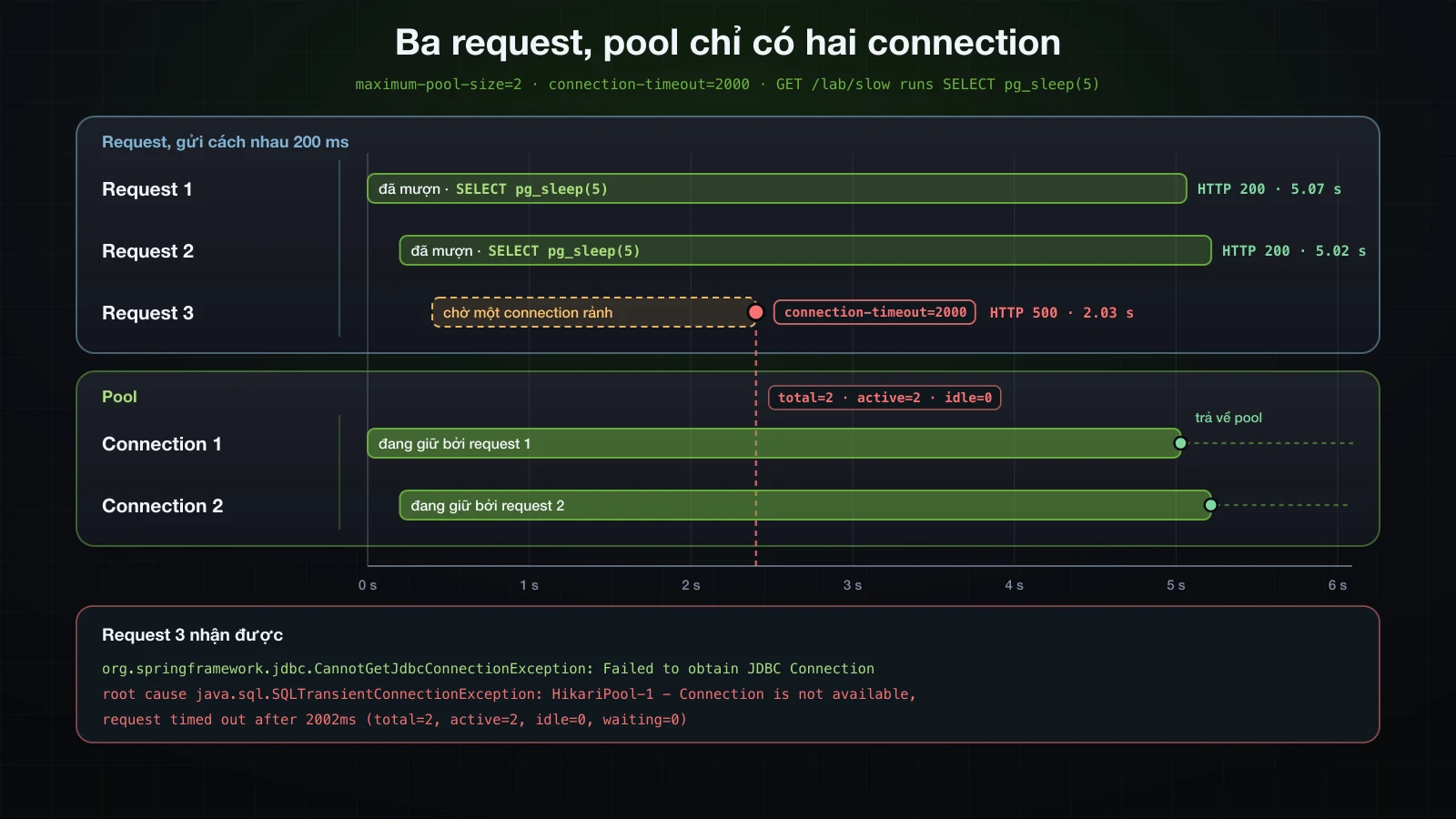Click the dashed 'chờ một connection rảnh' bar
Viewport: 1456px width, 819px height.
(x=593, y=312)
